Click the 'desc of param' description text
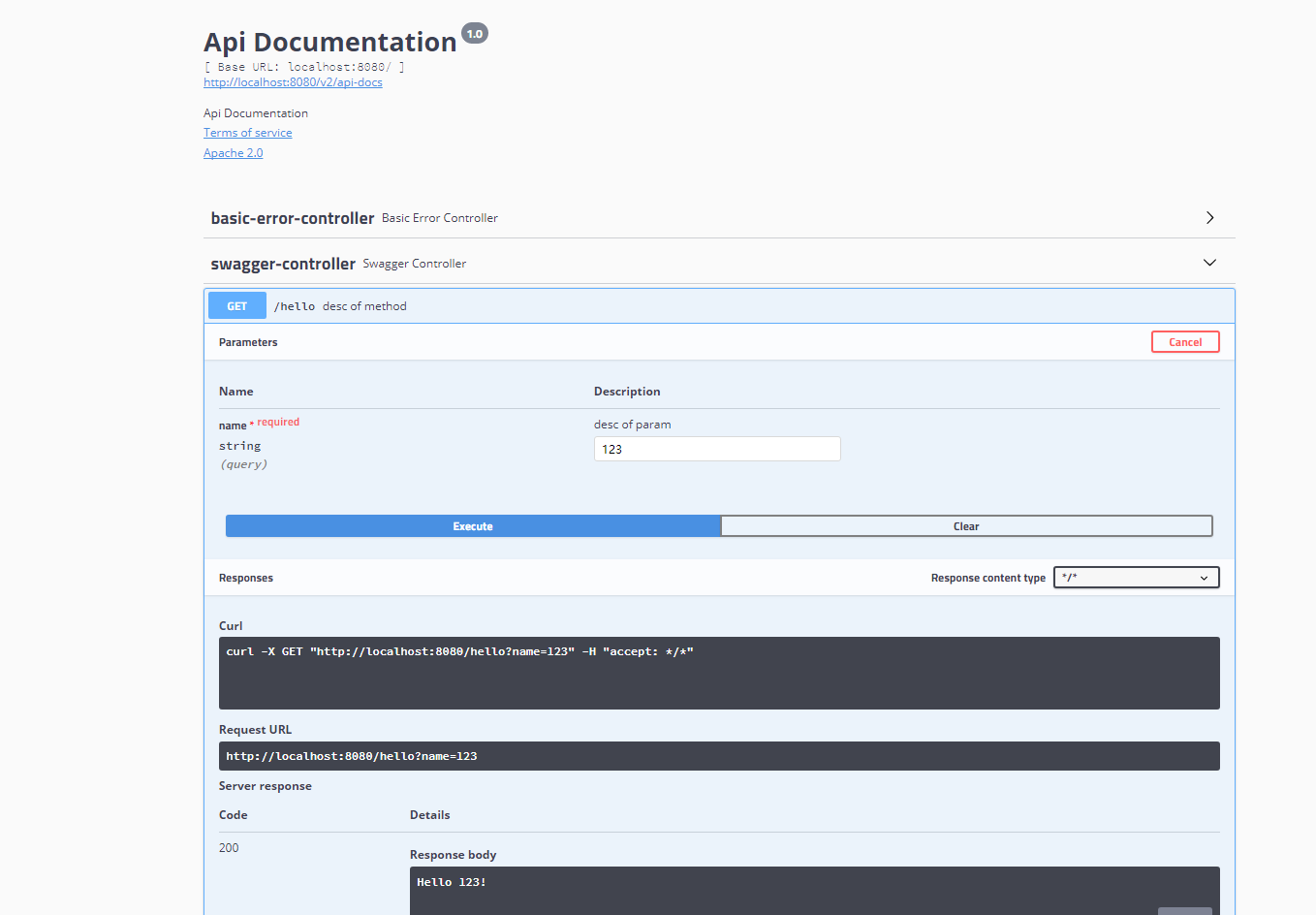This screenshot has width=1316, height=915. [x=632, y=425]
